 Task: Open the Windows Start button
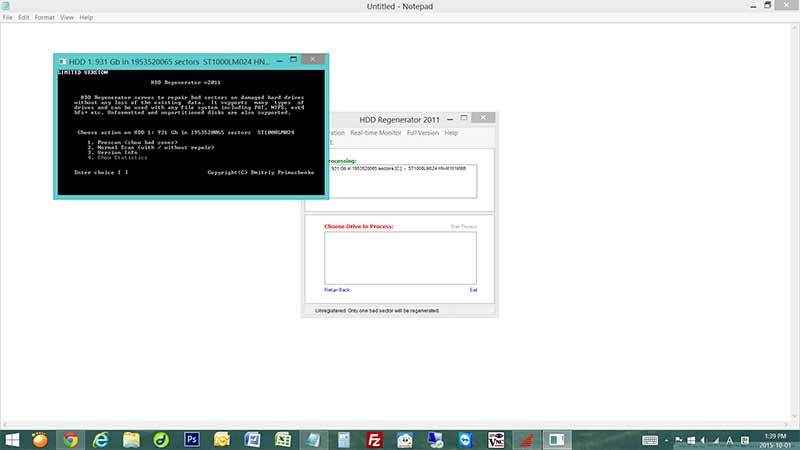[12, 440]
